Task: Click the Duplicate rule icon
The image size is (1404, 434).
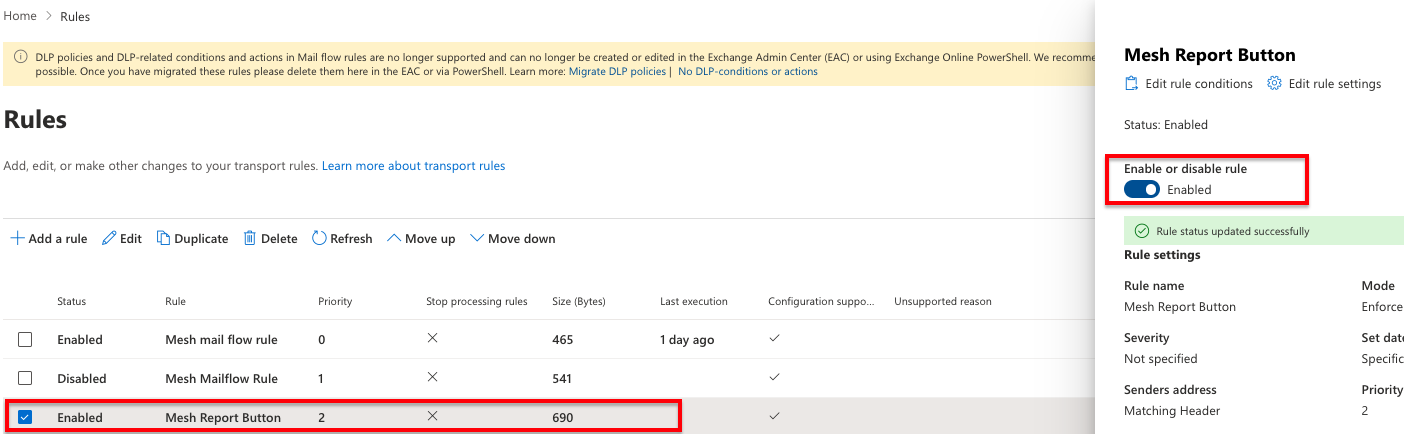Action: pos(163,239)
